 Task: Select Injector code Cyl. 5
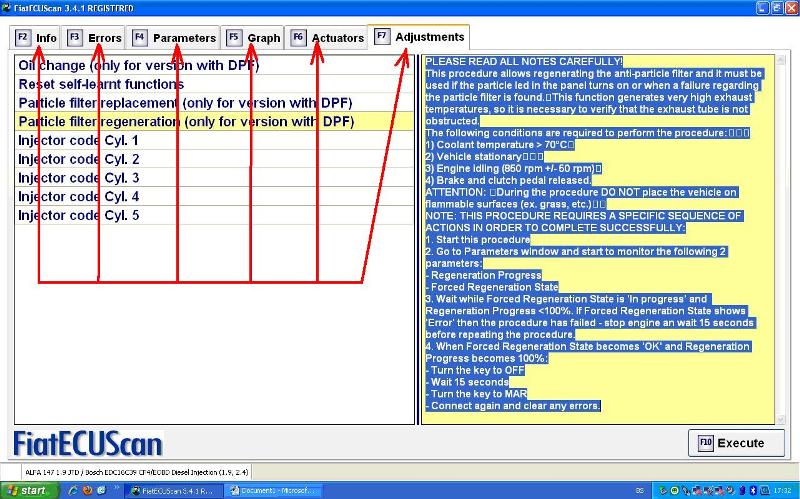(x=214, y=215)
